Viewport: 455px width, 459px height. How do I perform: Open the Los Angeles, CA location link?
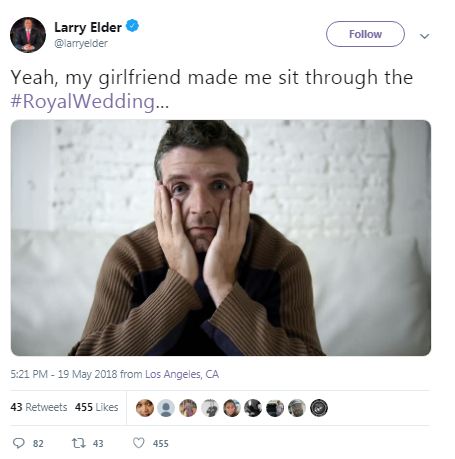182,374
